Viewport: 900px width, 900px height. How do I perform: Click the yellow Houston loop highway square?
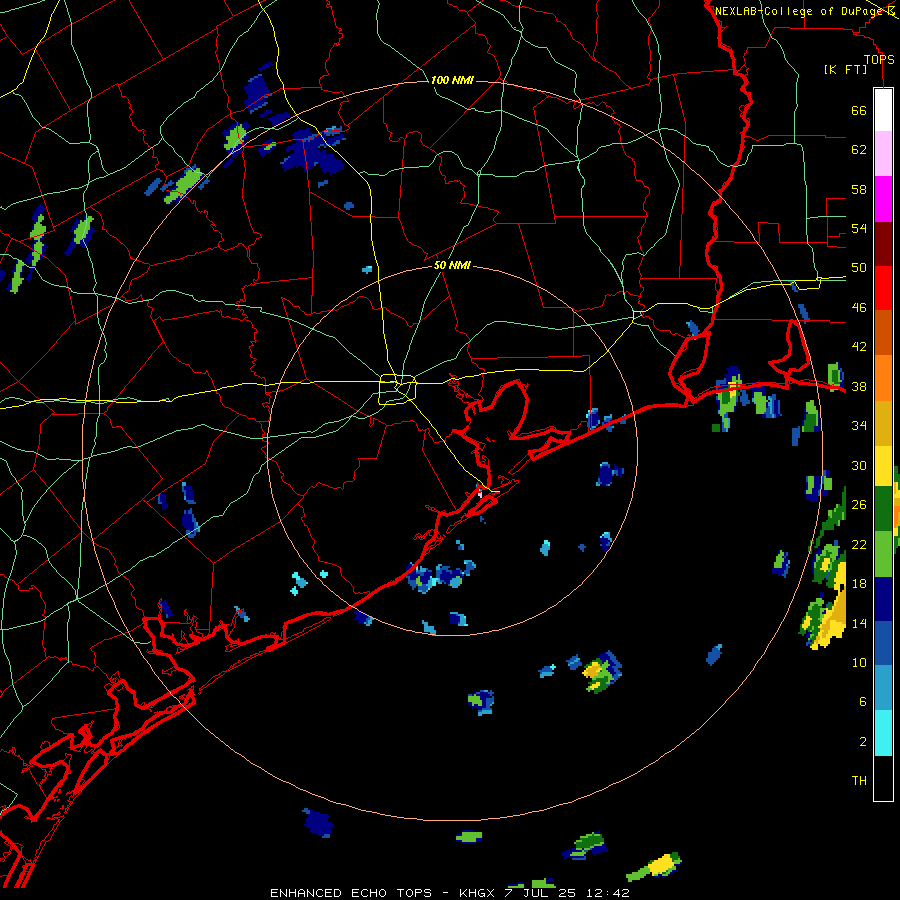[x=397, y=389]
